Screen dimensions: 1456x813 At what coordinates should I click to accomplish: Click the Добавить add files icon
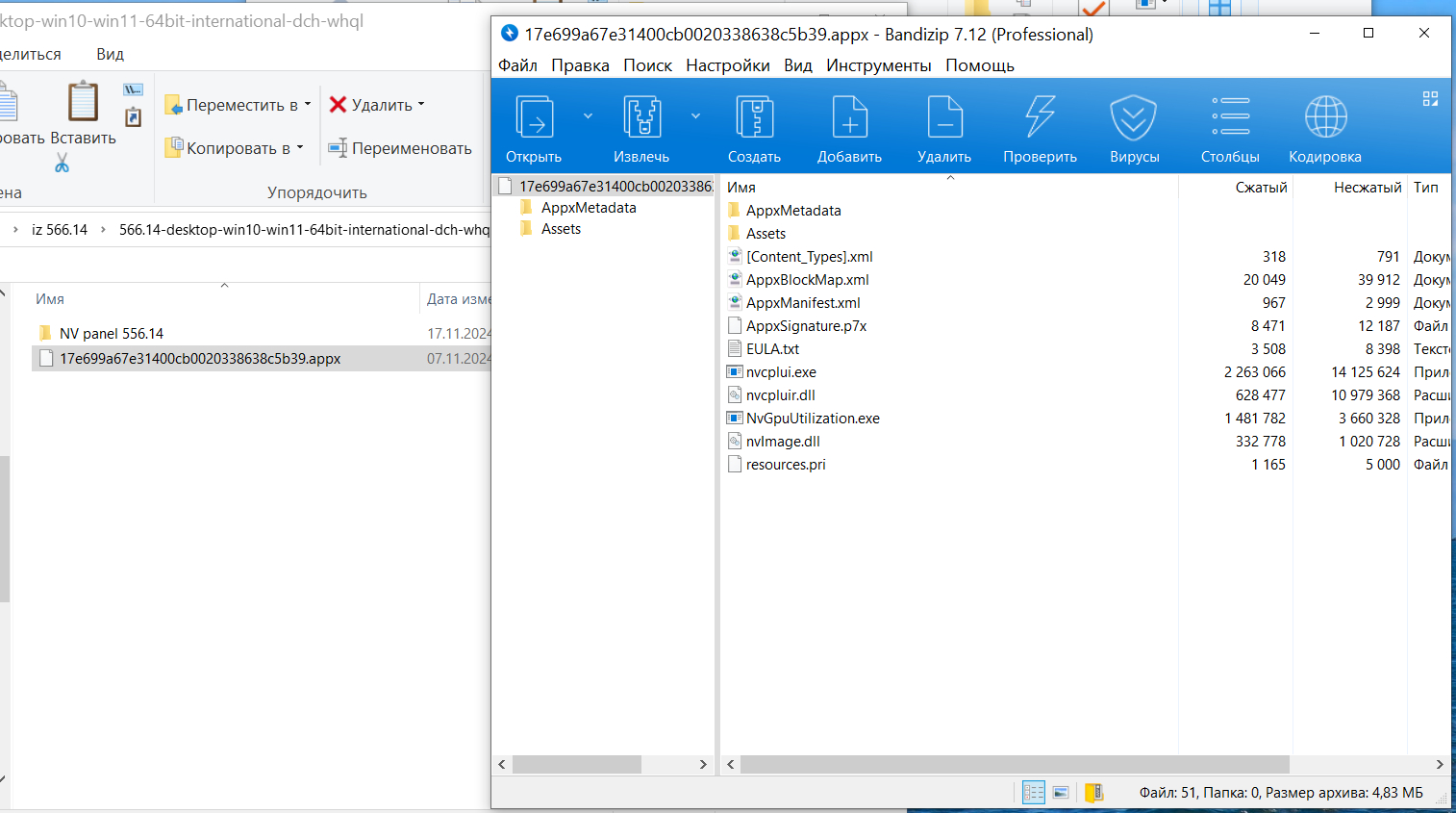[850, 117]
